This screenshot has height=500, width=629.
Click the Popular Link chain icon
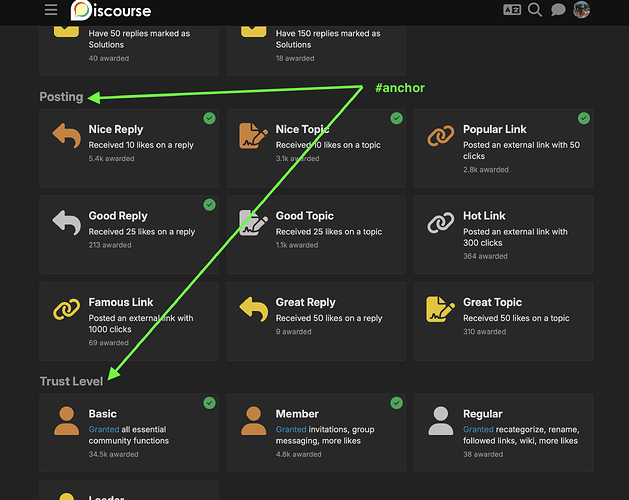440,136
